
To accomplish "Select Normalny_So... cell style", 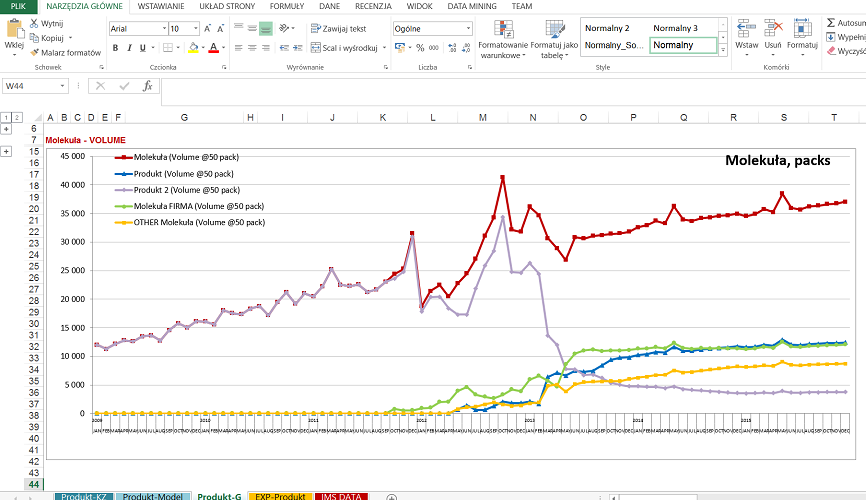I will pyautogui.click(x=614, y=45).
